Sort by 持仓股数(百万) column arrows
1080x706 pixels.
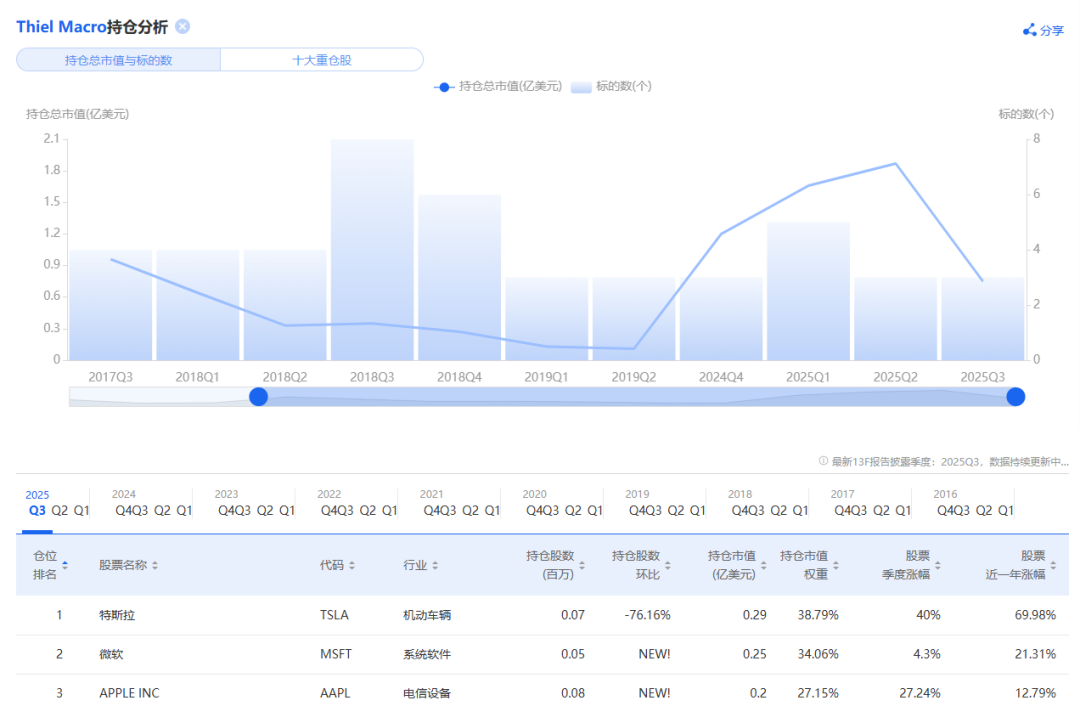click(x=582, y=565)
